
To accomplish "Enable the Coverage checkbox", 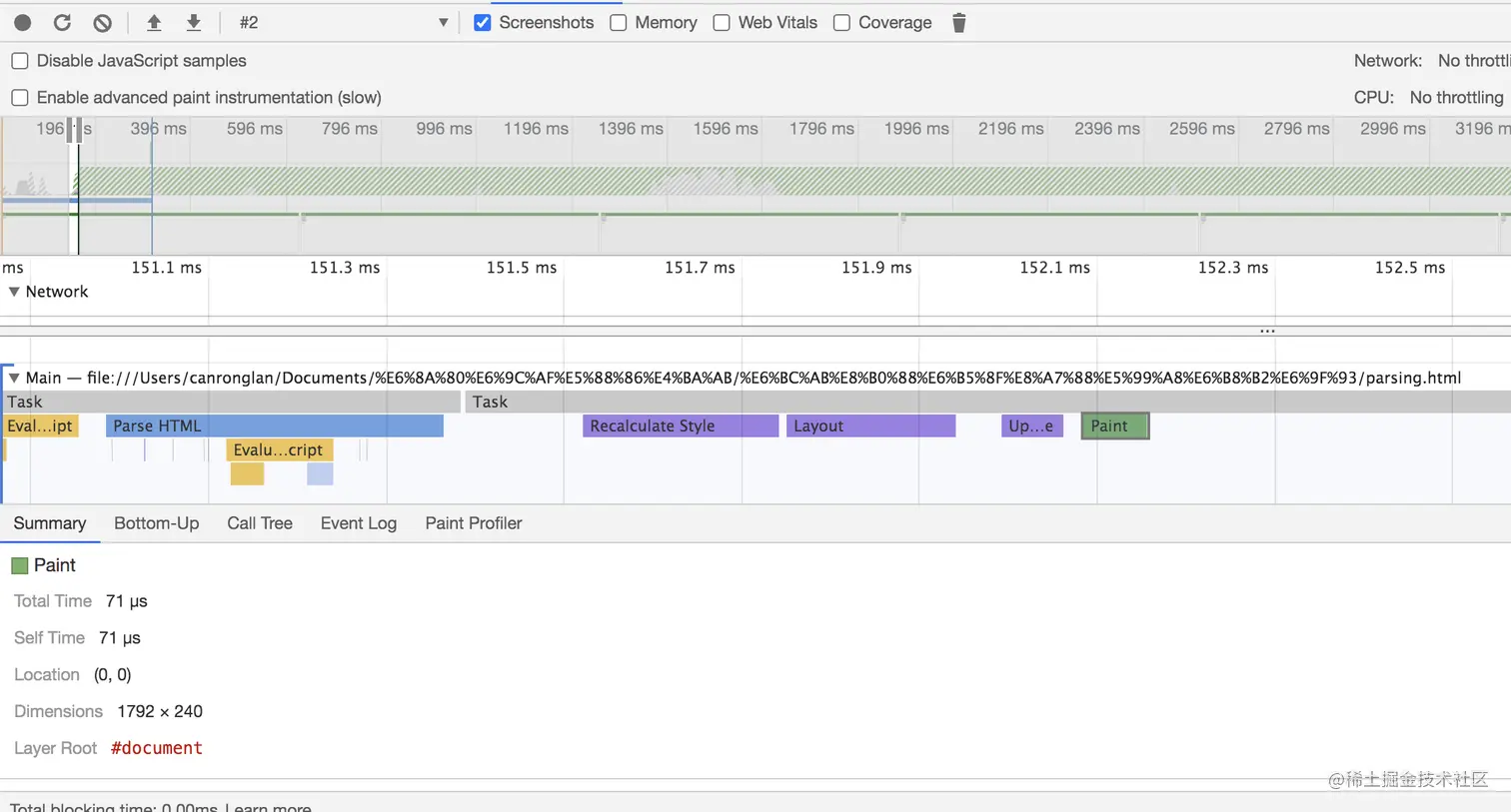I will (x=841, y=22).
